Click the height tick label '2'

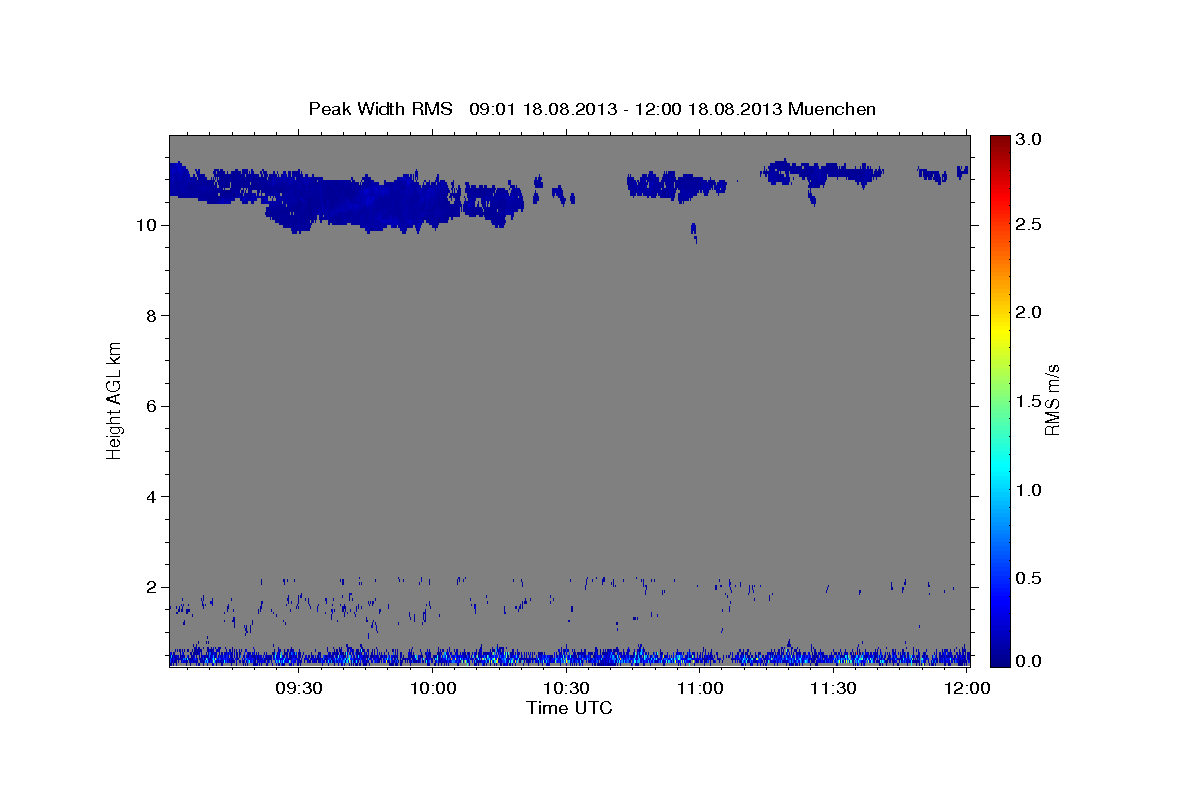pos(152,587)
